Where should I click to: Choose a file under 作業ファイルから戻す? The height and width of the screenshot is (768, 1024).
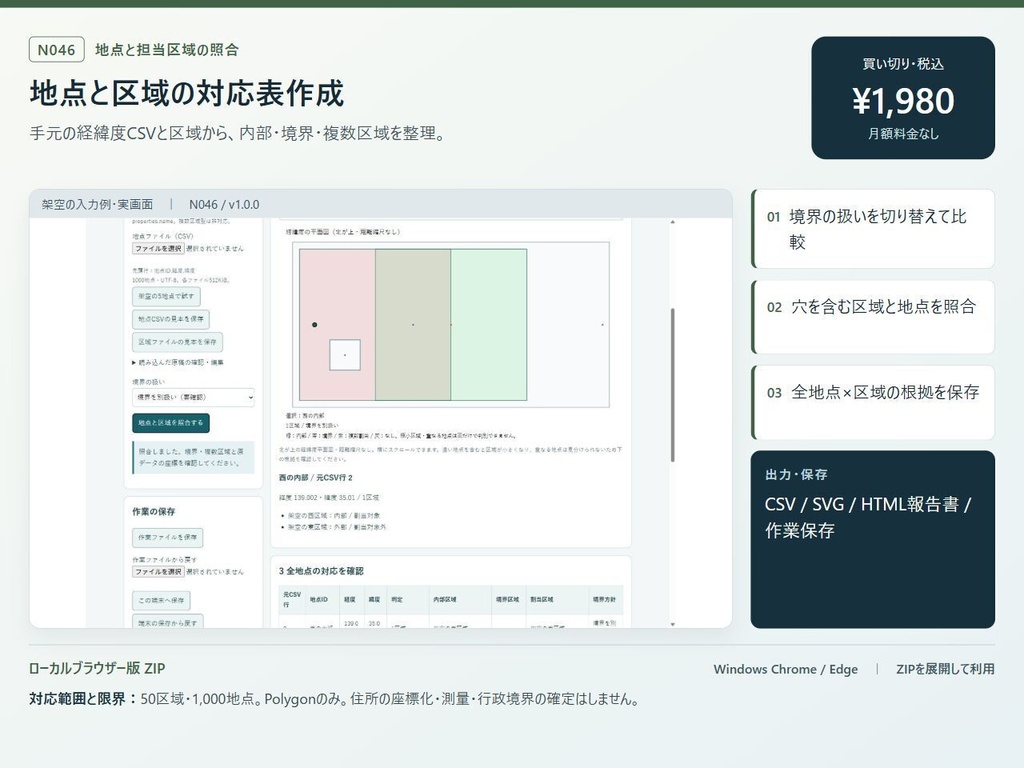(158, 571)
